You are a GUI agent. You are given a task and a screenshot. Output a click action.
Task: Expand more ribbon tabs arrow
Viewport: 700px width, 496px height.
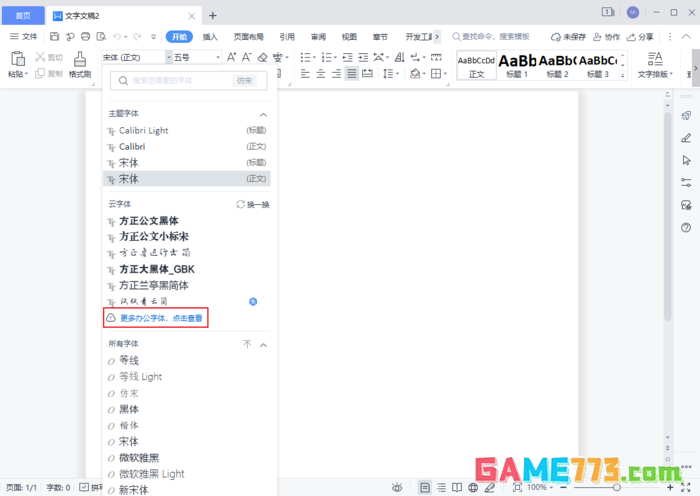coord(437,37)
